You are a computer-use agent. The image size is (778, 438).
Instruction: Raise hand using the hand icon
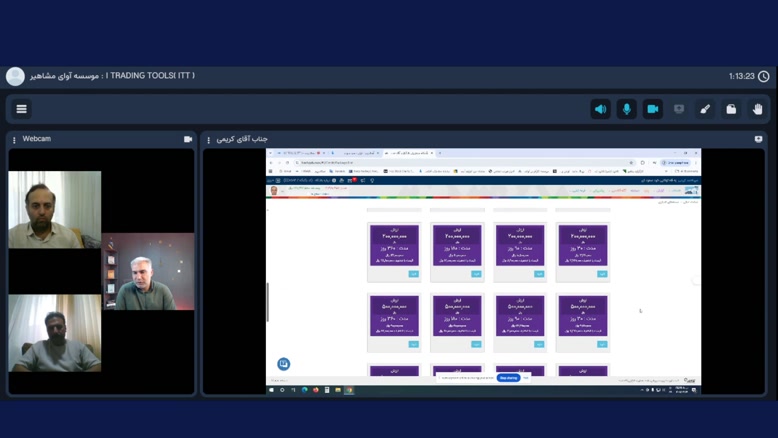coord(757,109)
